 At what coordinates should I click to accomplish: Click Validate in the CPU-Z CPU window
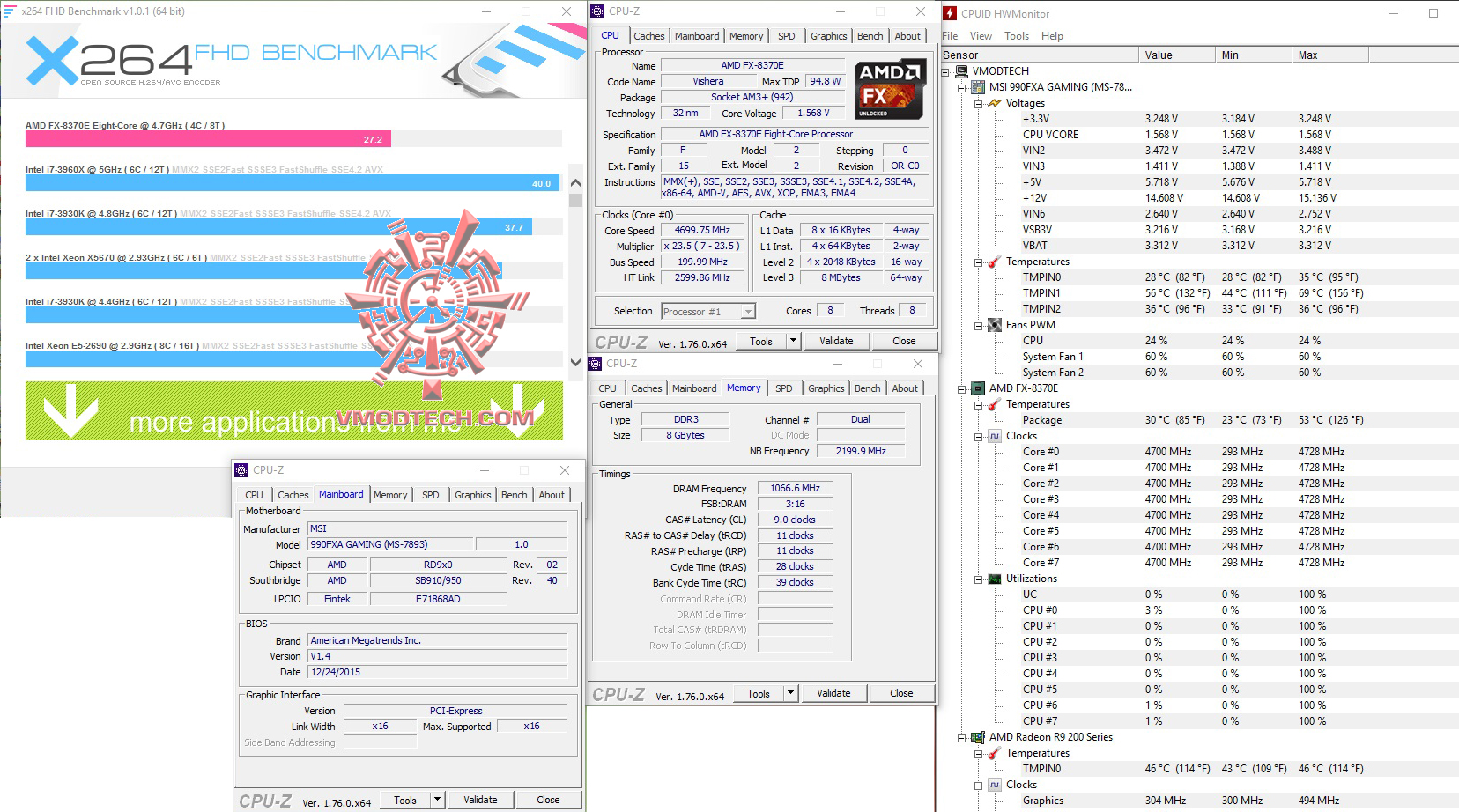836,341
